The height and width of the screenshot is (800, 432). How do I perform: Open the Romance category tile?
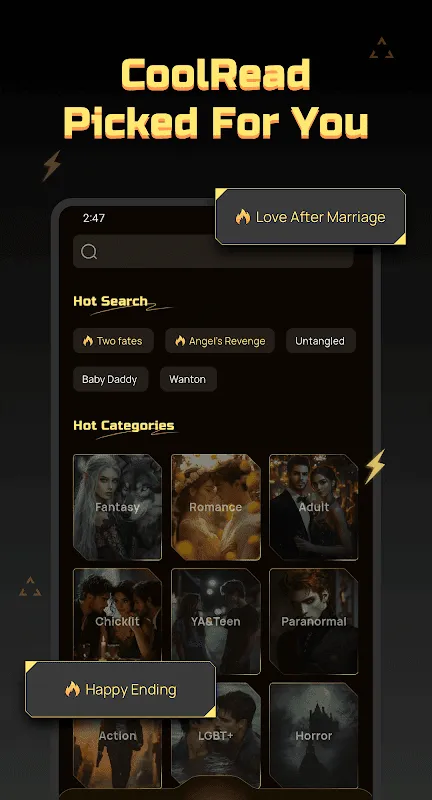216,507
